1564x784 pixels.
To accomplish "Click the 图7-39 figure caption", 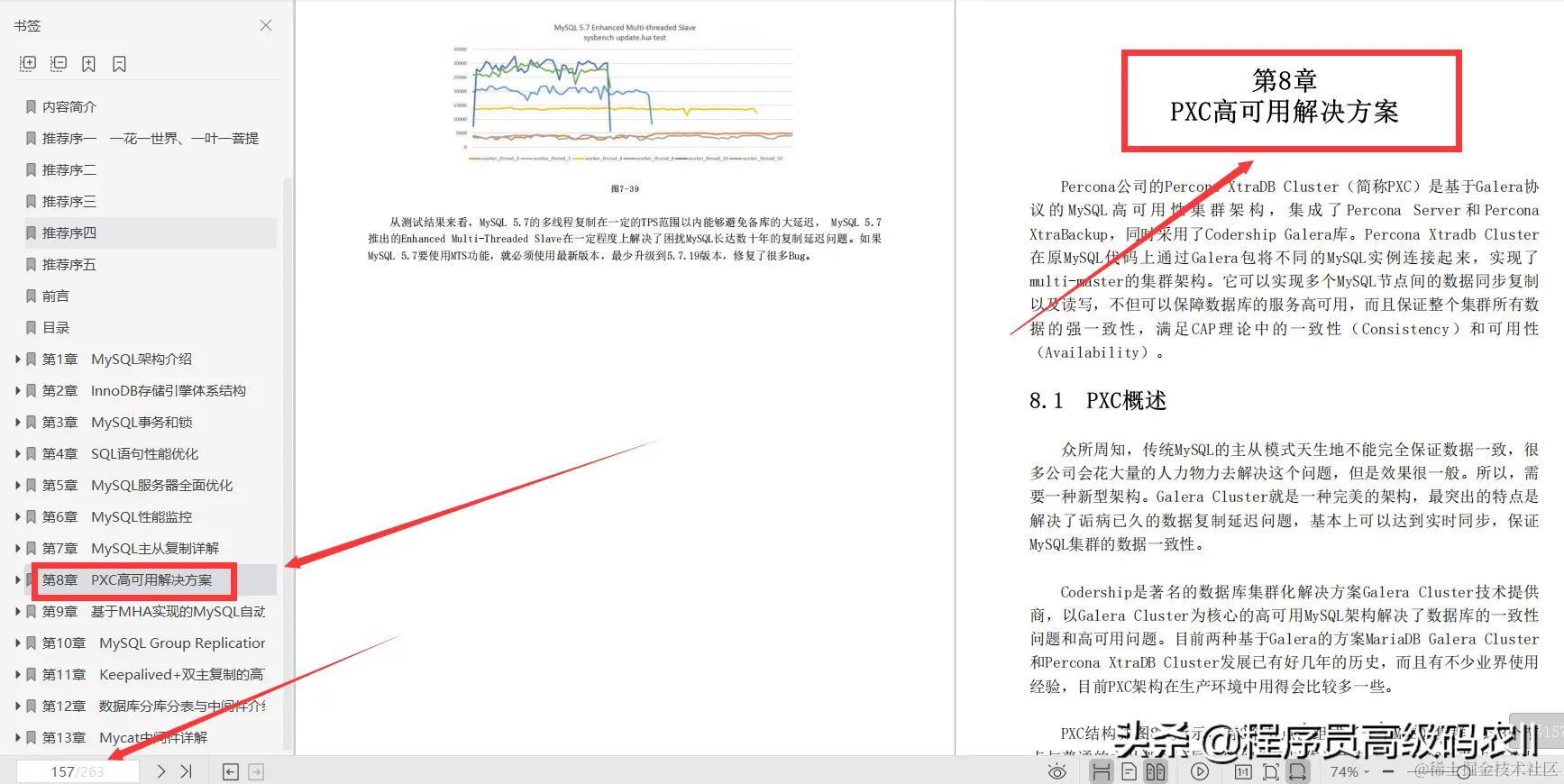I will pyautogui.click(x=625, y=188).
